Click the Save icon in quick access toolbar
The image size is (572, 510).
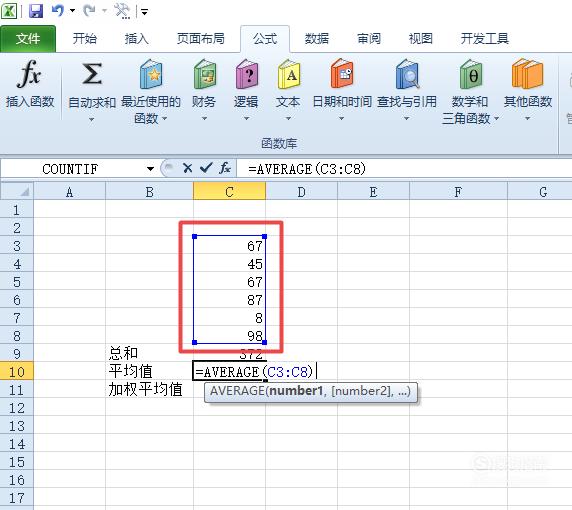tap(36, 11)
